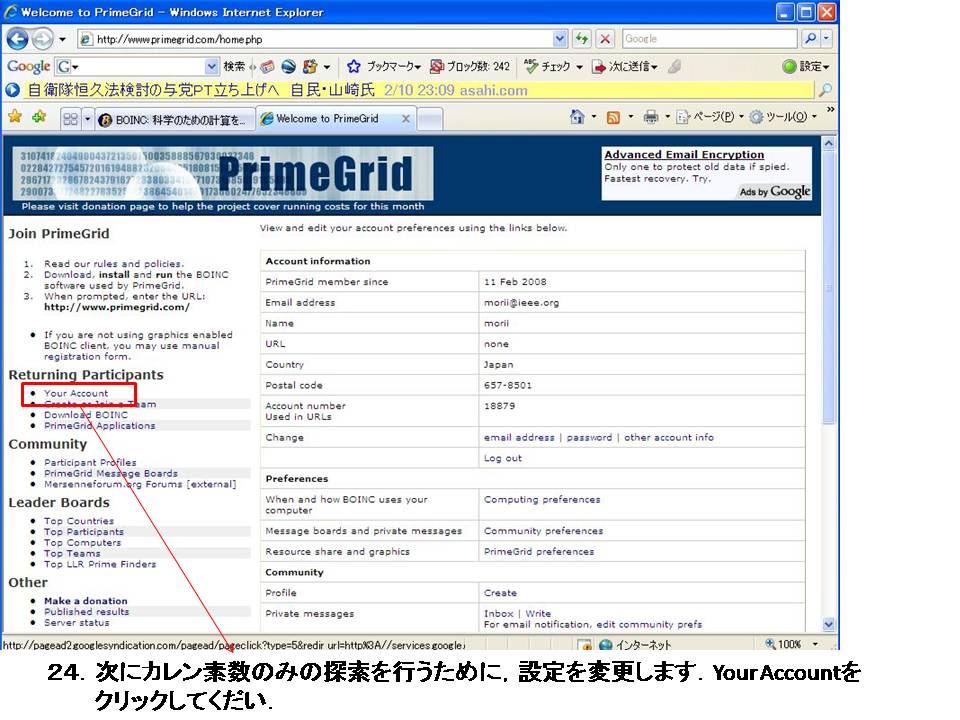This screenshot has width=960, height=720.
Task: Stop loading with the red X button
Action: point(605,39)
